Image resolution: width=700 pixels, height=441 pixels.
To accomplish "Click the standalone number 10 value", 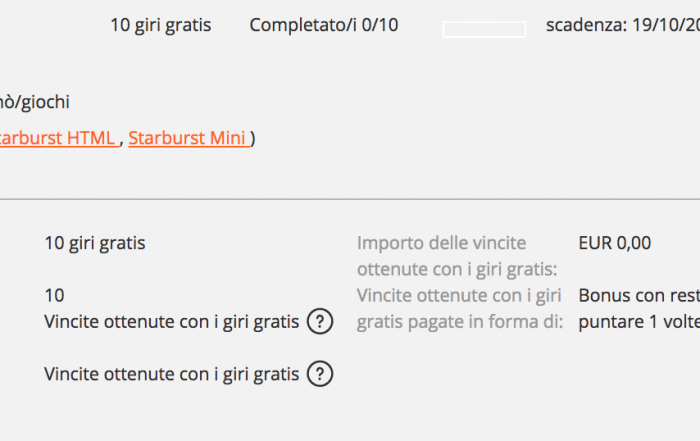I will [x=54, y=295].
